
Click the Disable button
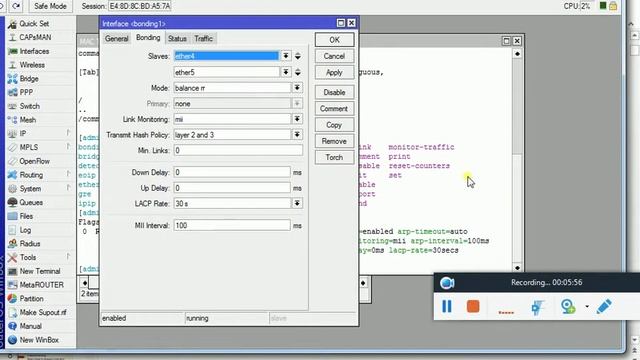334,92
